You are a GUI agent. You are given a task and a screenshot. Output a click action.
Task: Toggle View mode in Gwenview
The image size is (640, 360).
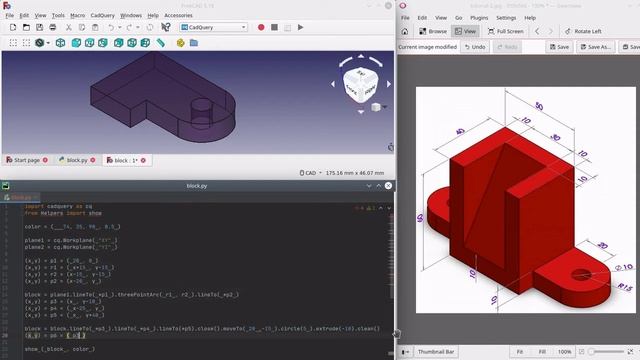[465, 31]
